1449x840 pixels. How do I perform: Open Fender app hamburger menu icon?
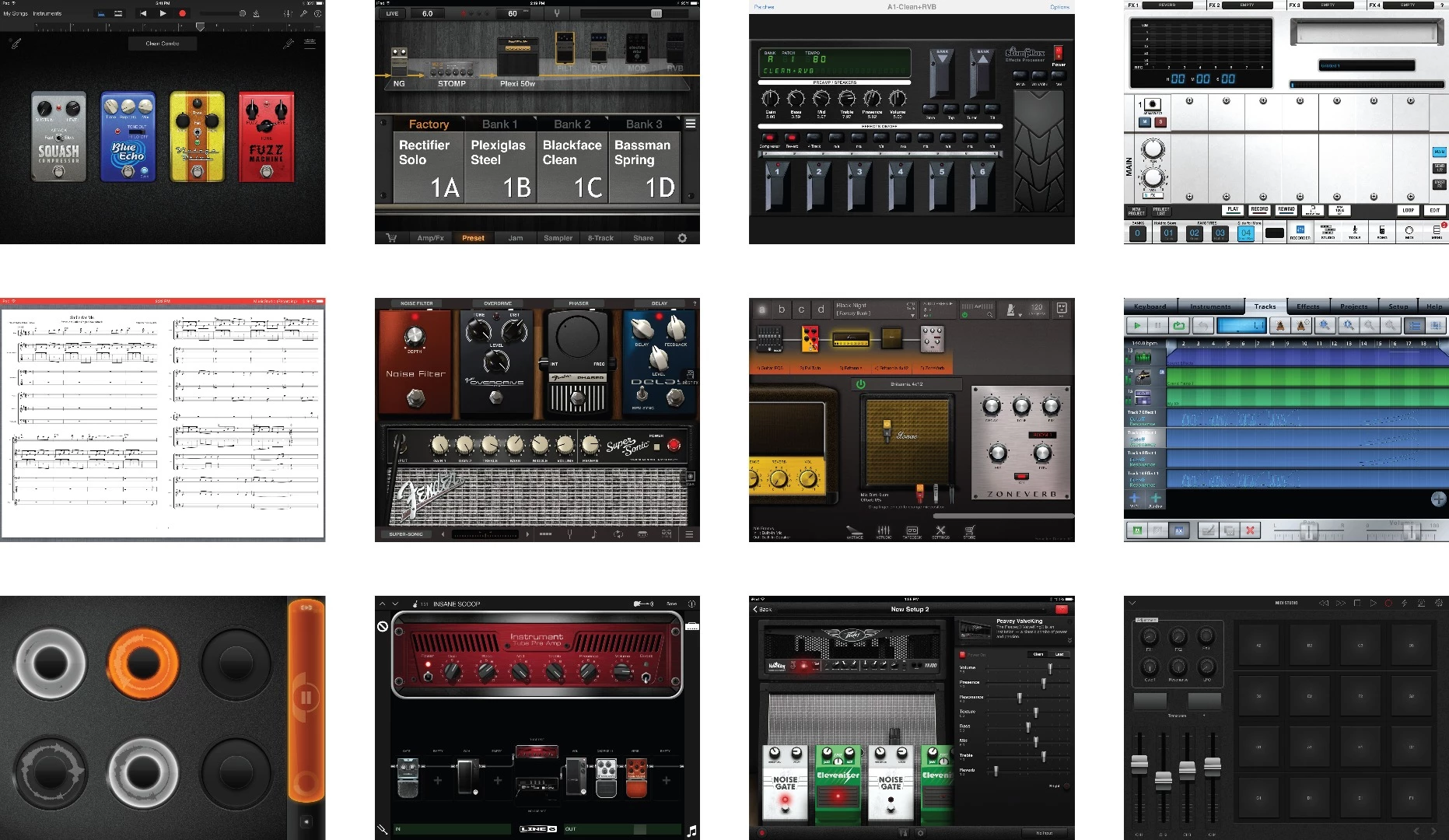point(689,534)
